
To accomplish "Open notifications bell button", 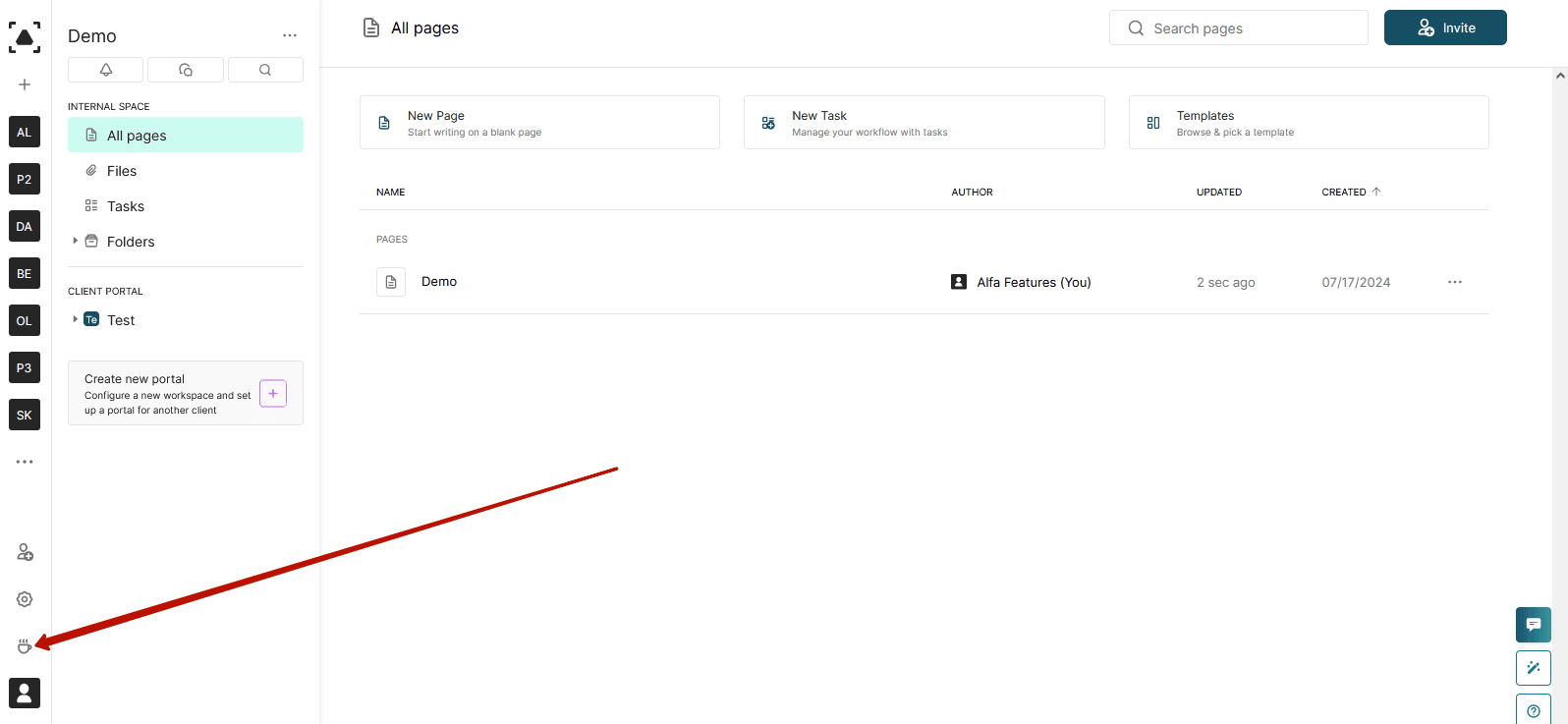I will [x=106, y=70].
